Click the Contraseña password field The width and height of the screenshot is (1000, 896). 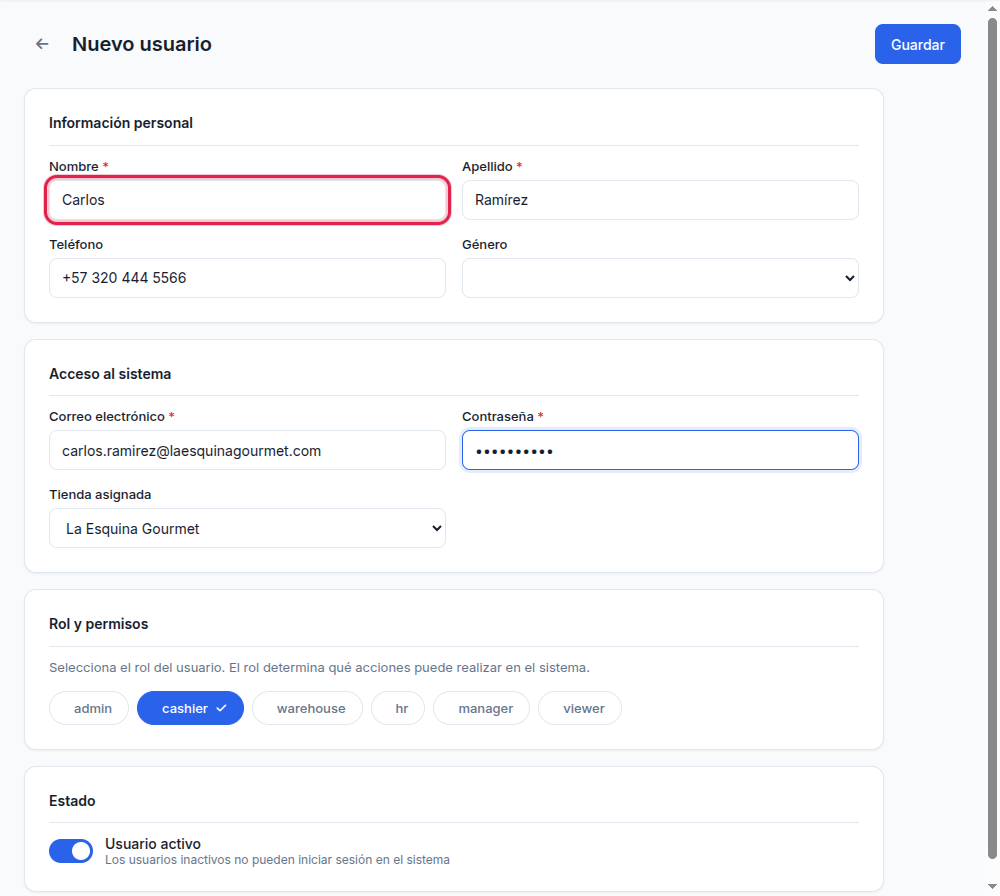click(x=660, y=450)
